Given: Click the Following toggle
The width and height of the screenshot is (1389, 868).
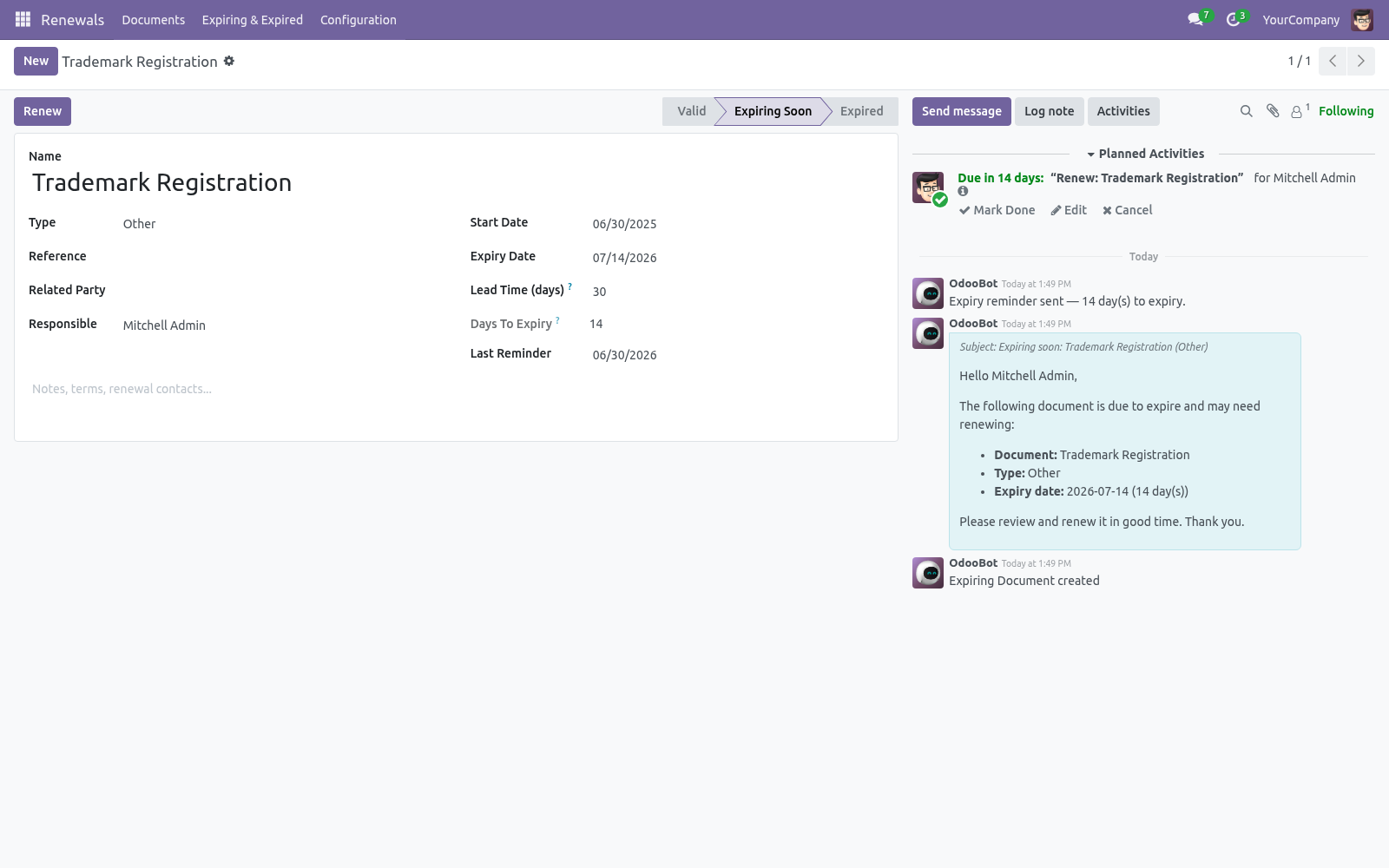Looking at the screenshot, I should [1346, 111].
